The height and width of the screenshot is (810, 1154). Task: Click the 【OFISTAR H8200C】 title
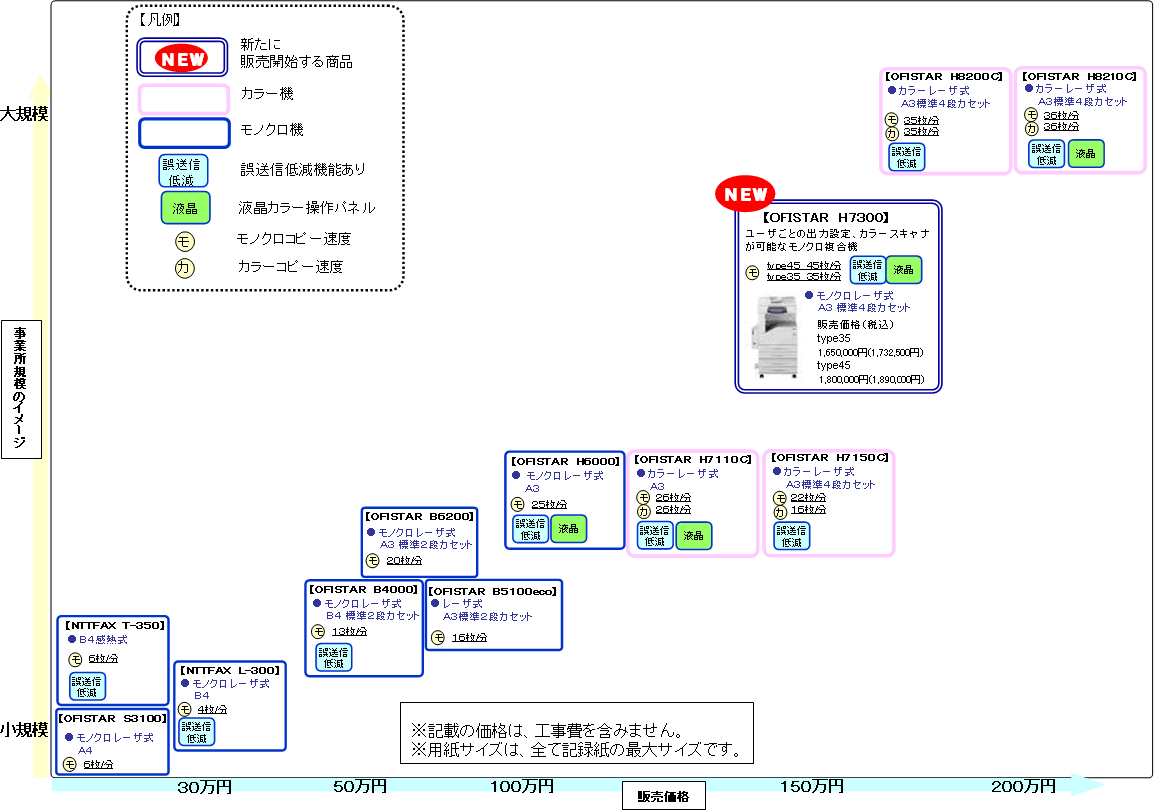(x=944, y=77)
